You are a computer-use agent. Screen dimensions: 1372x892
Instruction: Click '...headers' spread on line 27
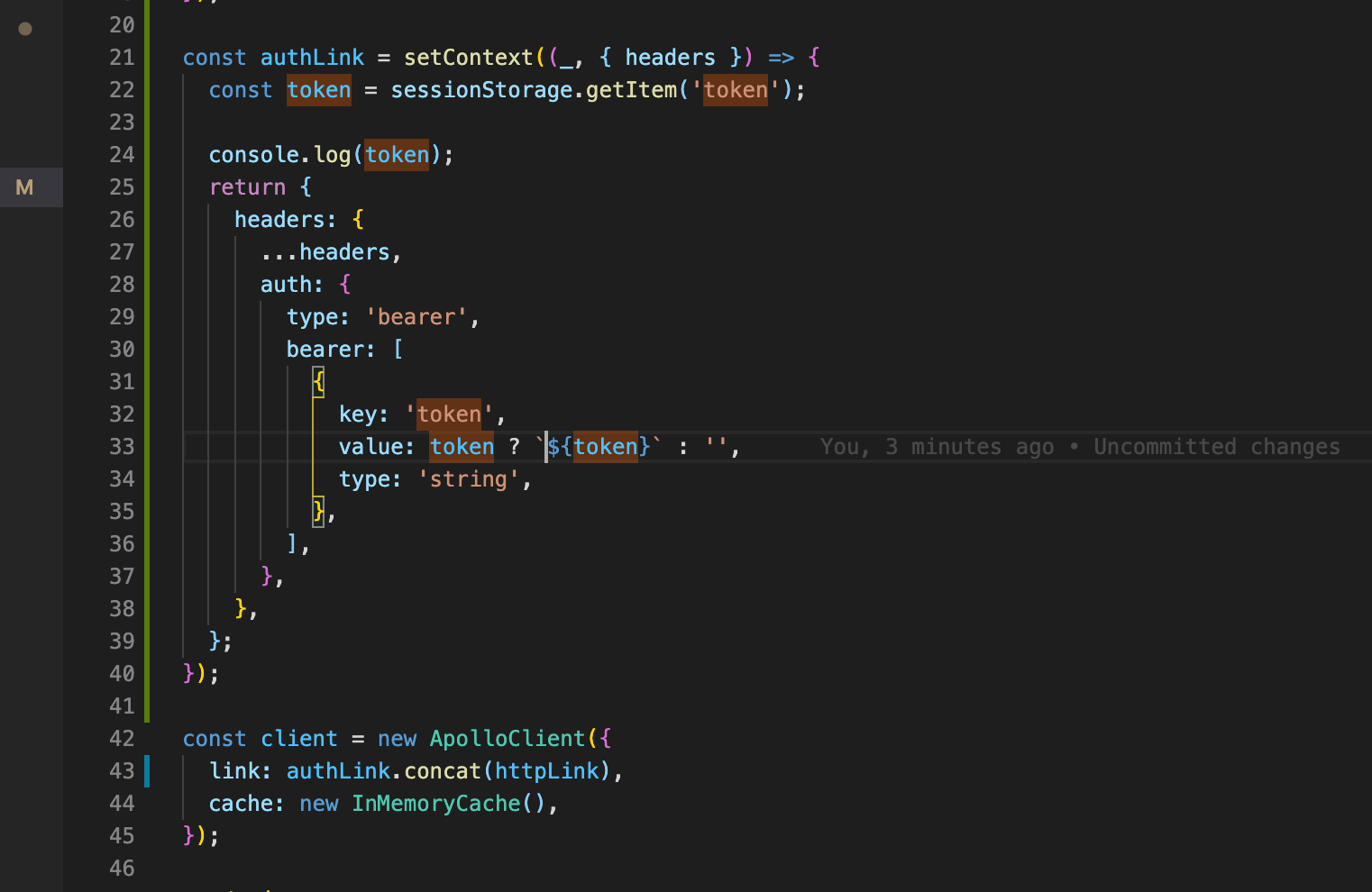325,252
